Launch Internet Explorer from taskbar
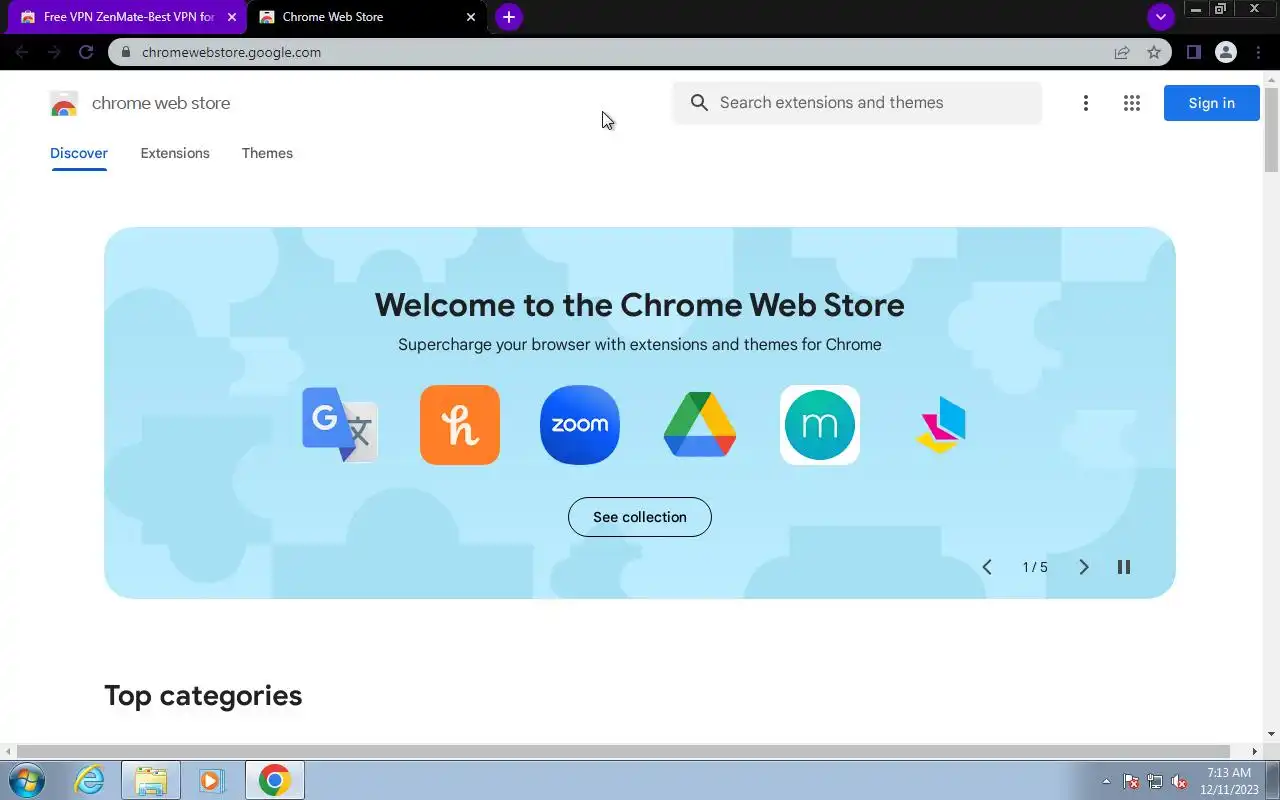This screenshot has width=1280, height=800. (89, 780)
